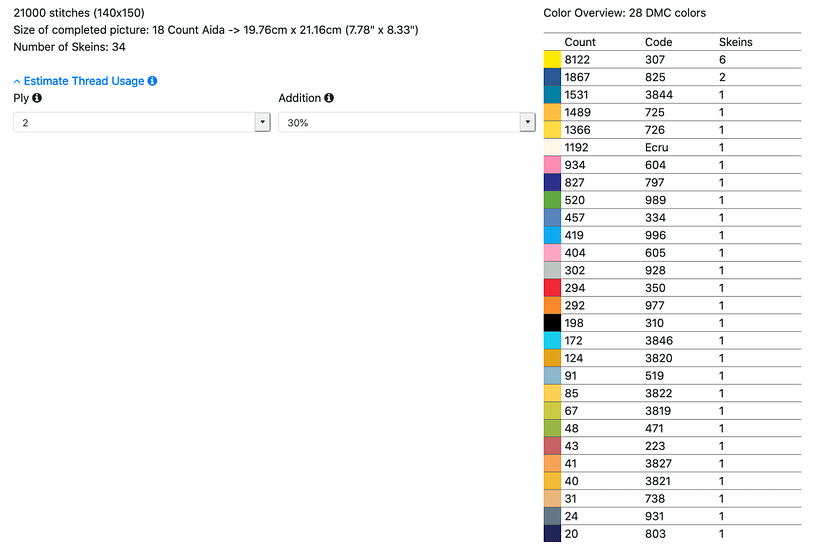
Task: Select the orange swatch for code 977
Action: coord(552,305)
